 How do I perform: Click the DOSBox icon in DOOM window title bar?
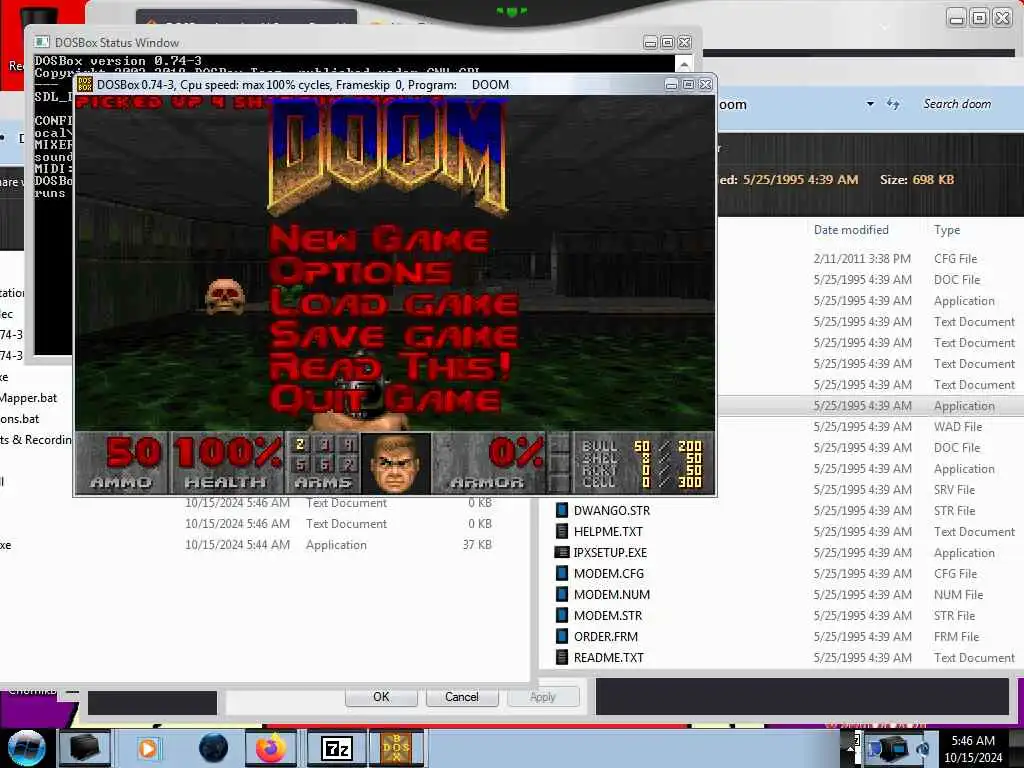click(x=85, y=84)
